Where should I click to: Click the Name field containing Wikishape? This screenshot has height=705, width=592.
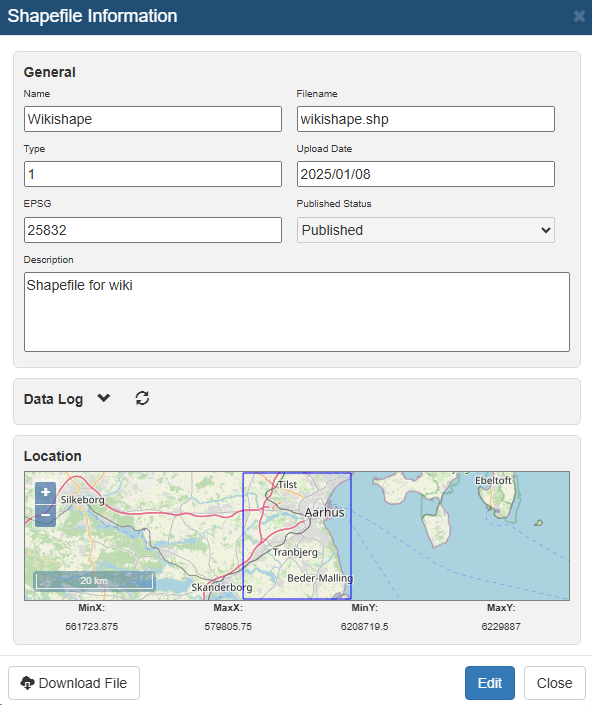tap(153, 119)
